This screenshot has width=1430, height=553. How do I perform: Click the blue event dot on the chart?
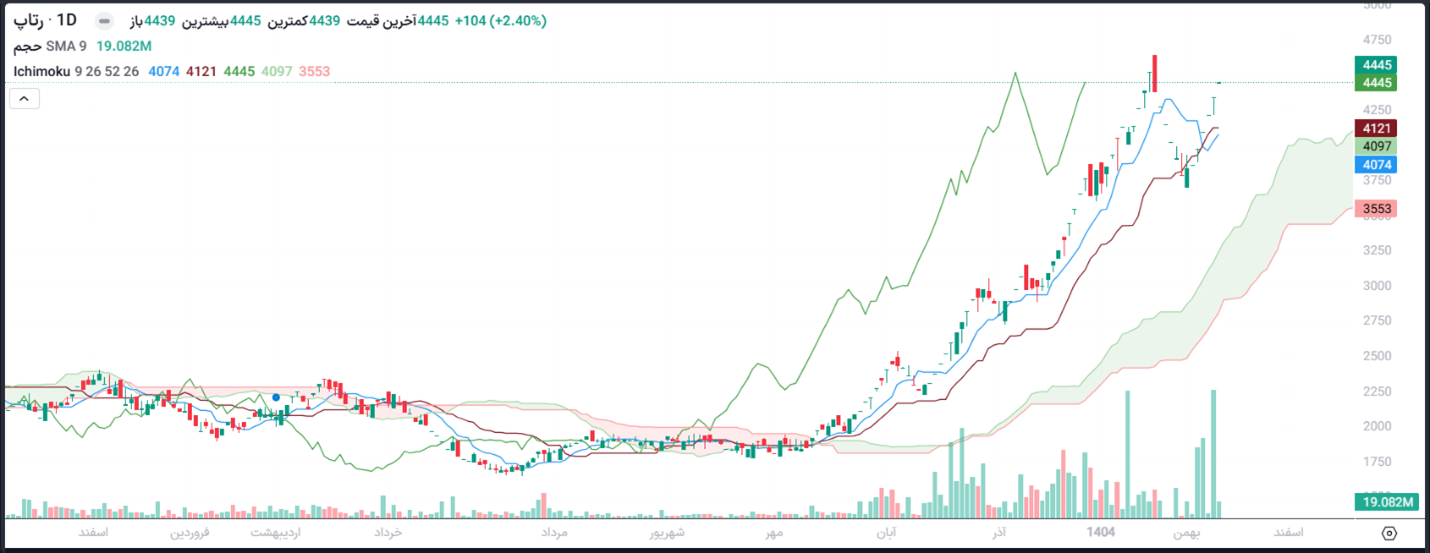pos(276,397)
